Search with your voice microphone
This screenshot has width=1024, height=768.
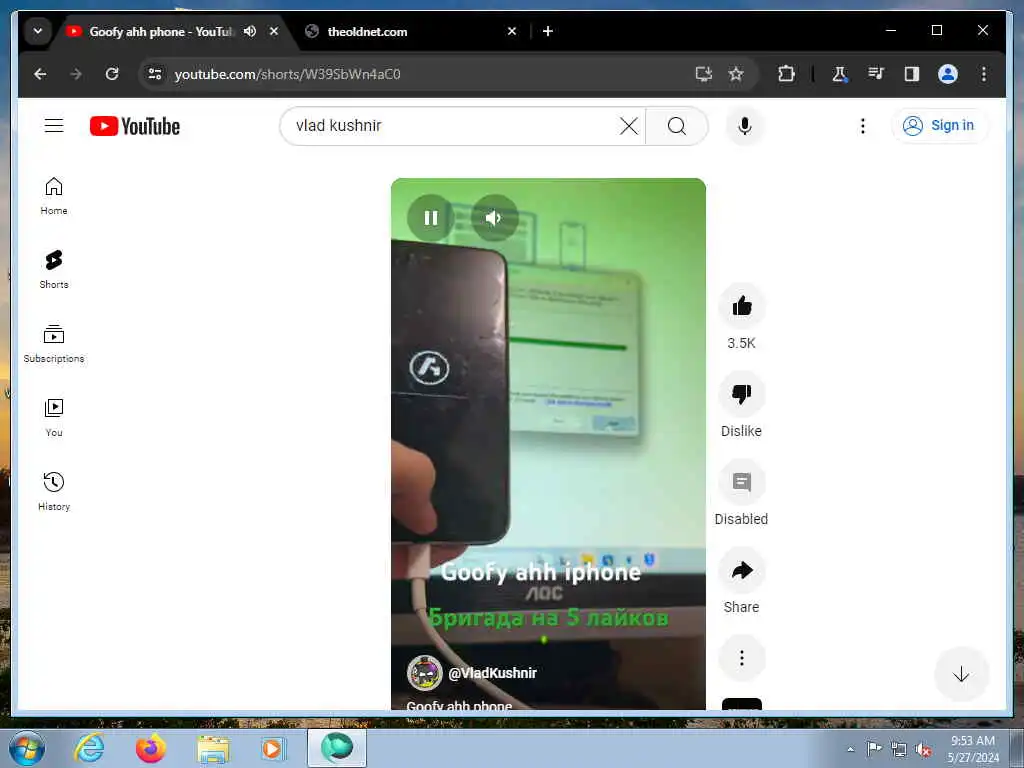[x=744, y=125]
